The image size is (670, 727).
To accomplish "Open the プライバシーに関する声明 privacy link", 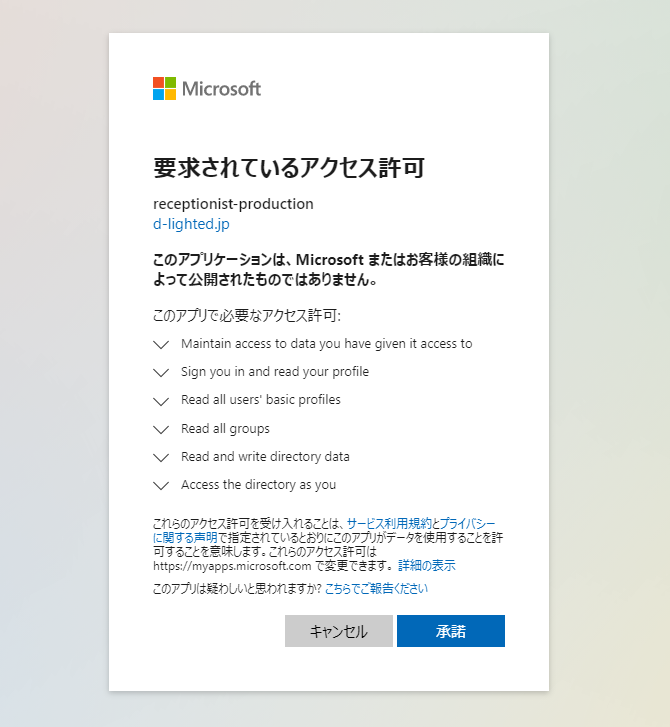I will (467, 523).
